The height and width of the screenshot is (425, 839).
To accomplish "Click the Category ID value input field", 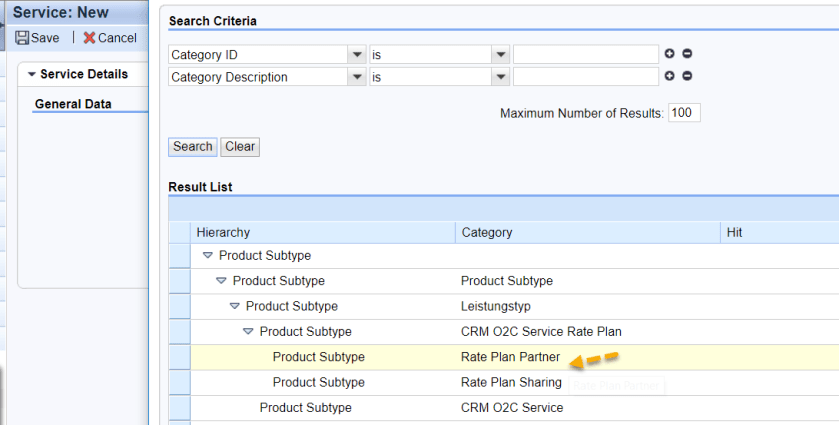I will (585, 54).
